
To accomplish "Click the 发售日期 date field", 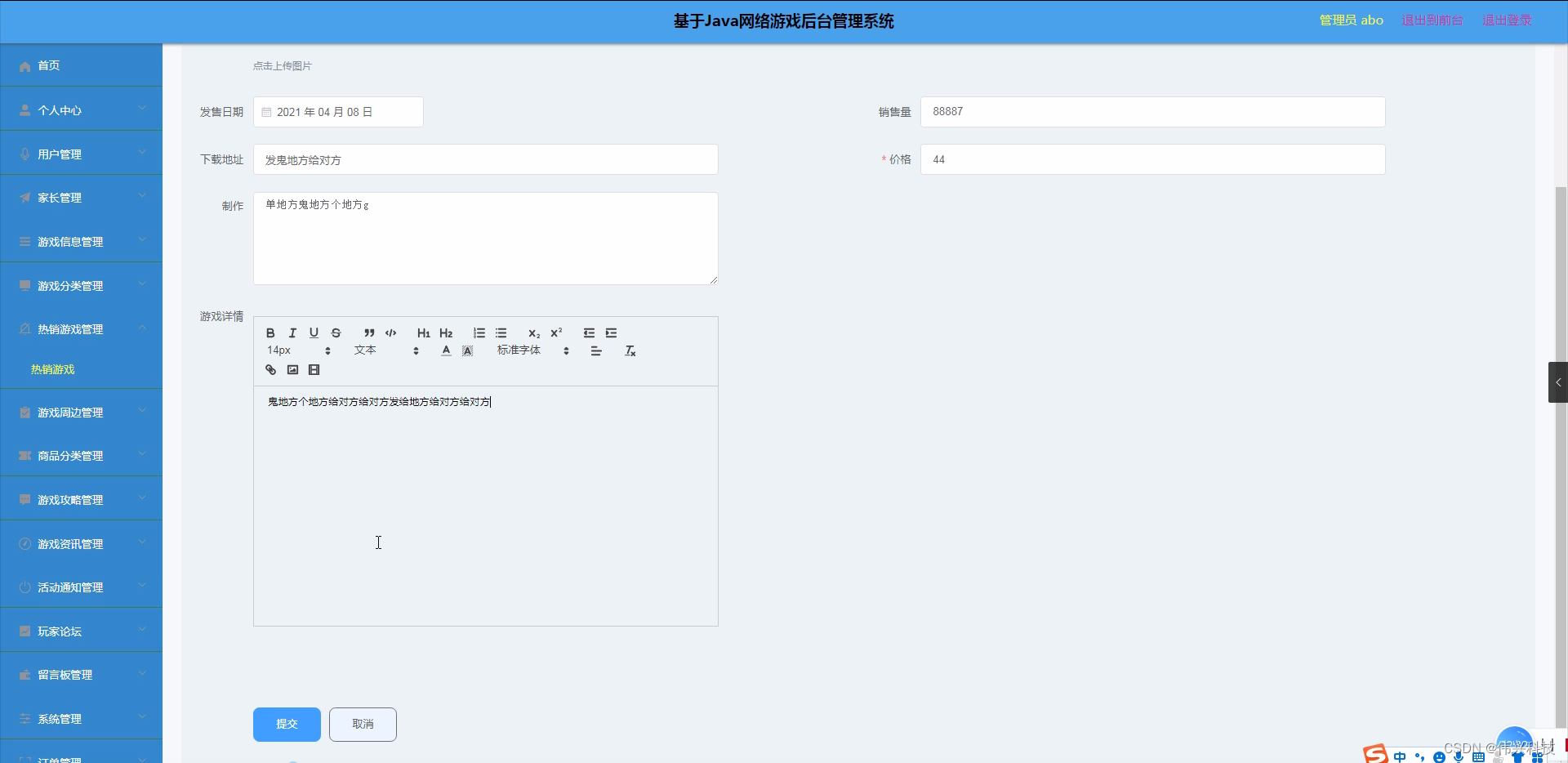I will 338,112.
